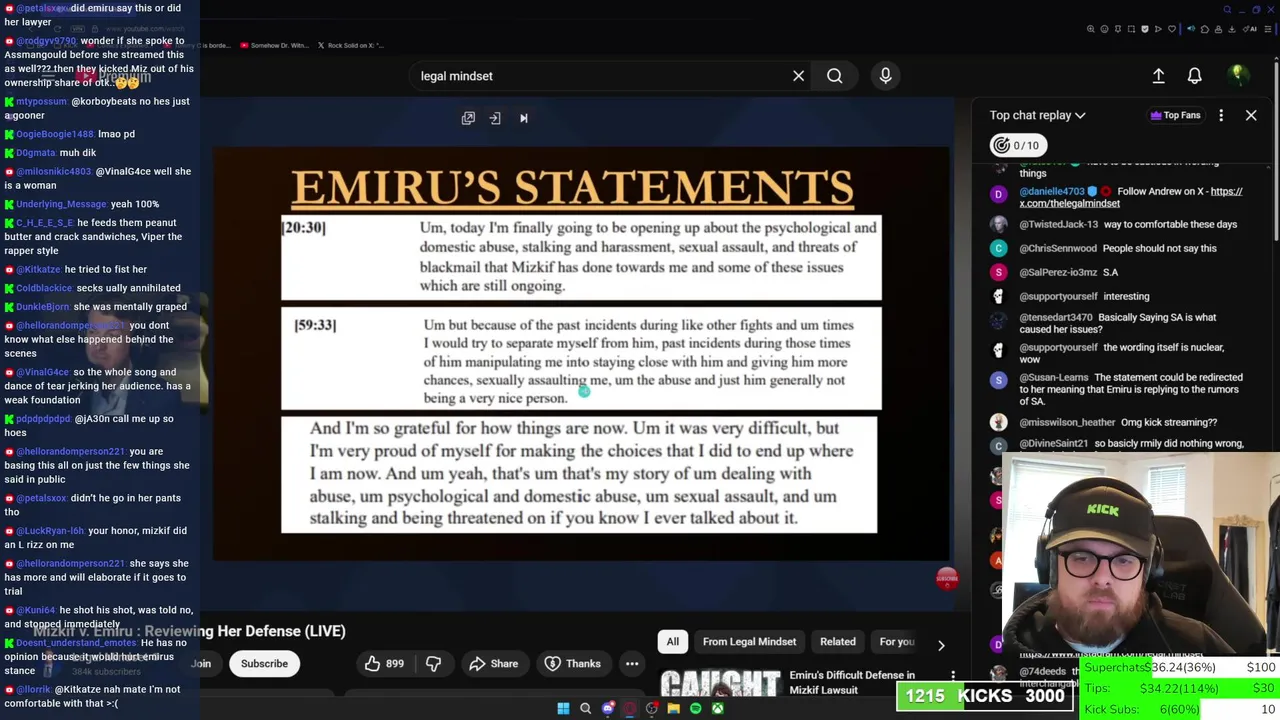Click the pop-out window icon above the video

[468, 118]
